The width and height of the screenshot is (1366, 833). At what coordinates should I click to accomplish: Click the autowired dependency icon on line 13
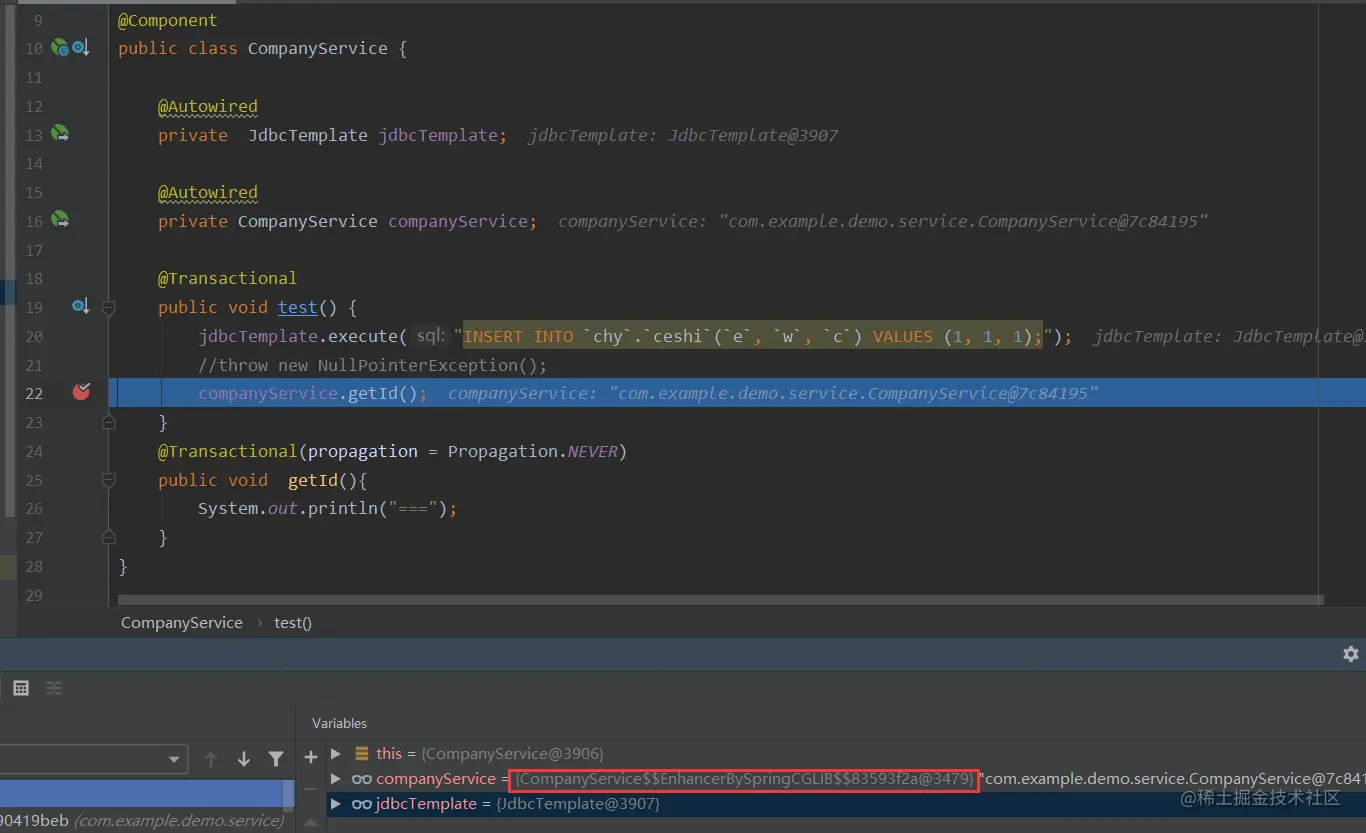(60, 133)
